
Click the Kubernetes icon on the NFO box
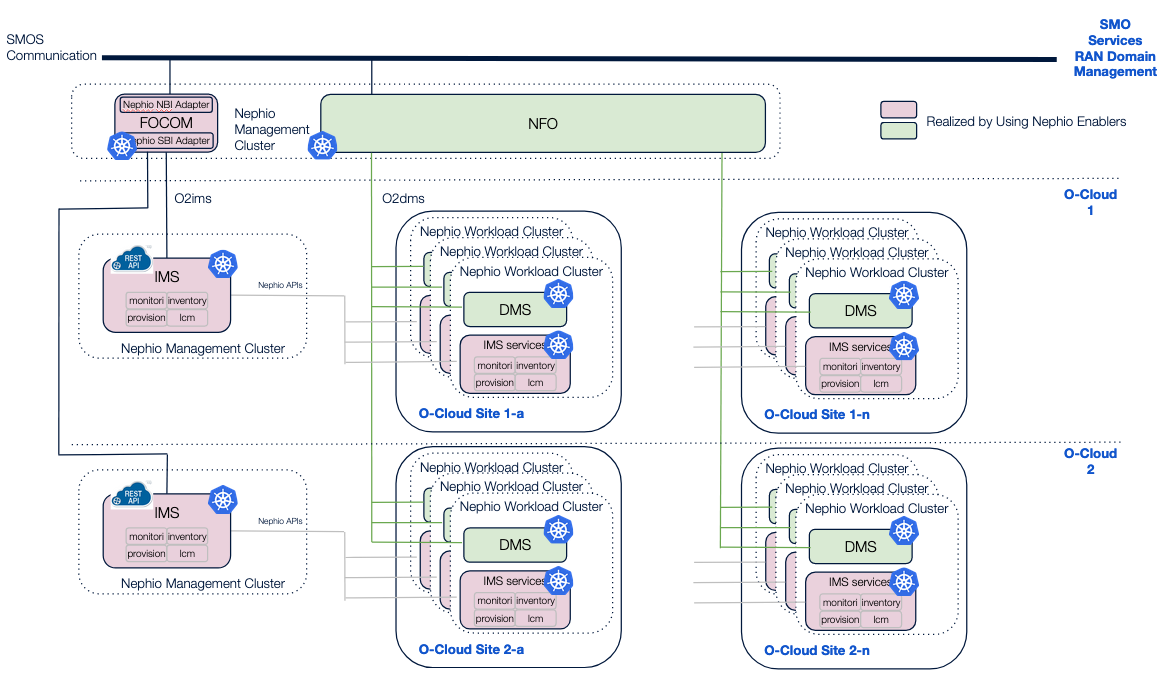(322, 146)
